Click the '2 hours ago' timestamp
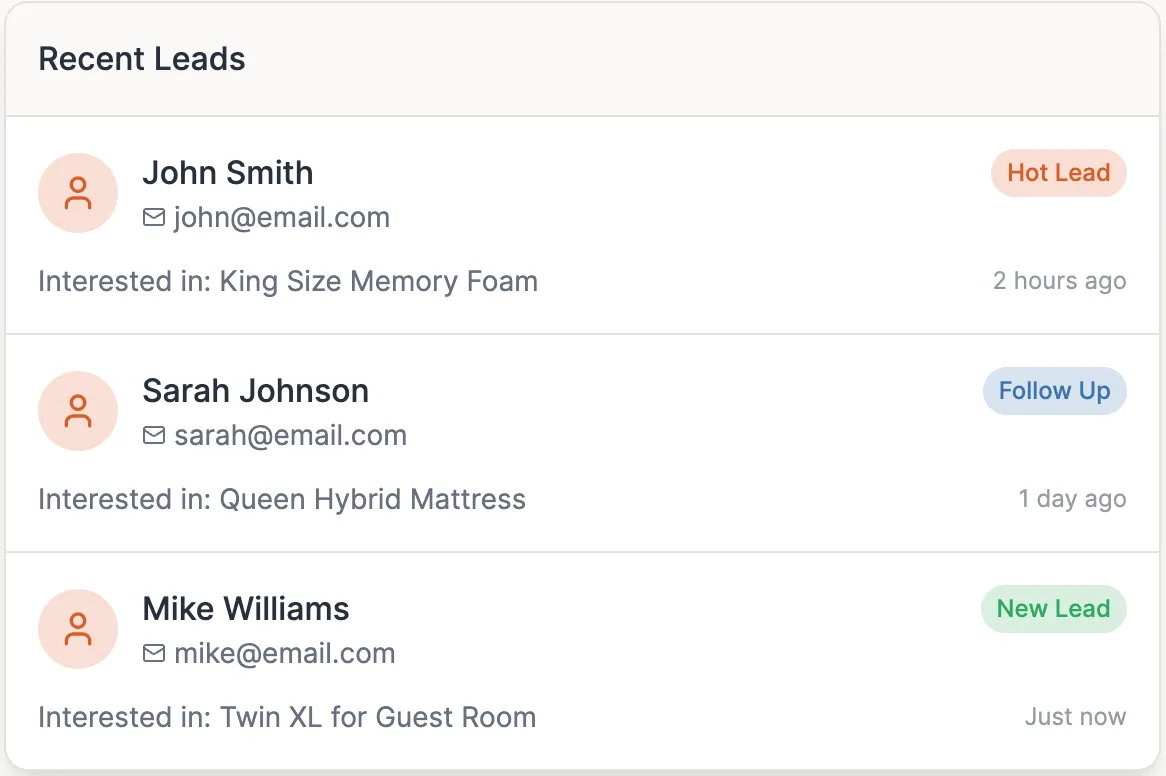 point(1059,282)
